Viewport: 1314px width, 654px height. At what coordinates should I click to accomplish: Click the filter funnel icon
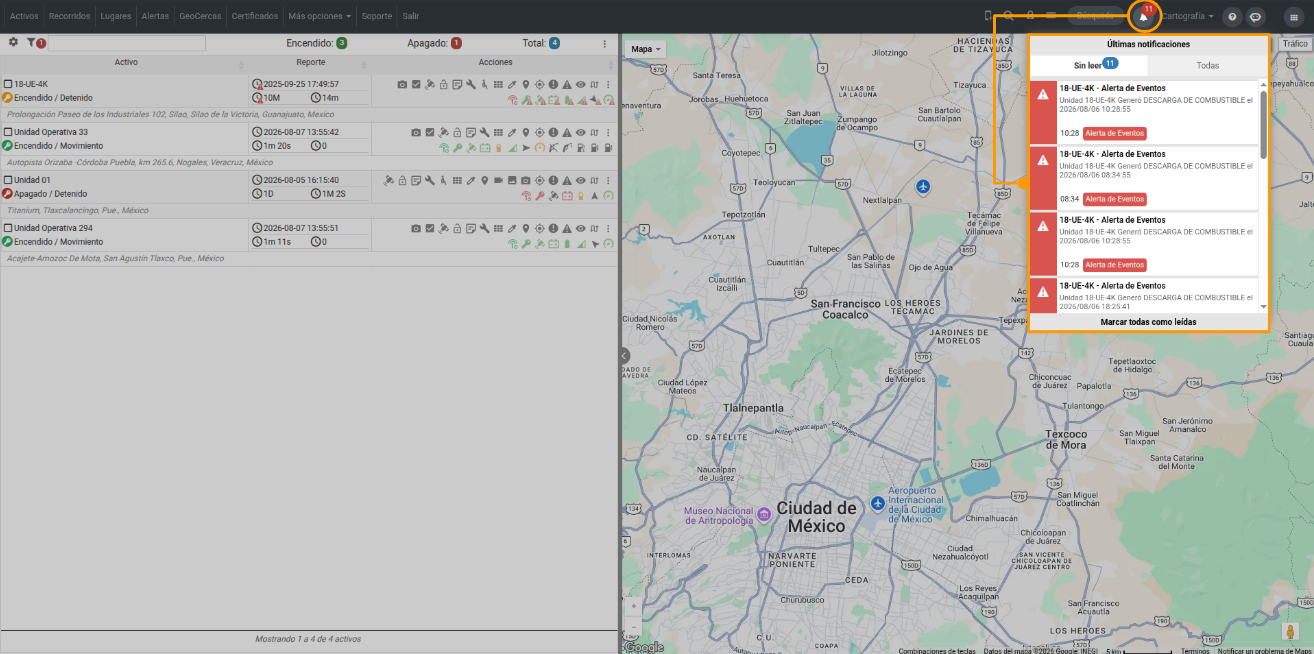click(31, 43)
